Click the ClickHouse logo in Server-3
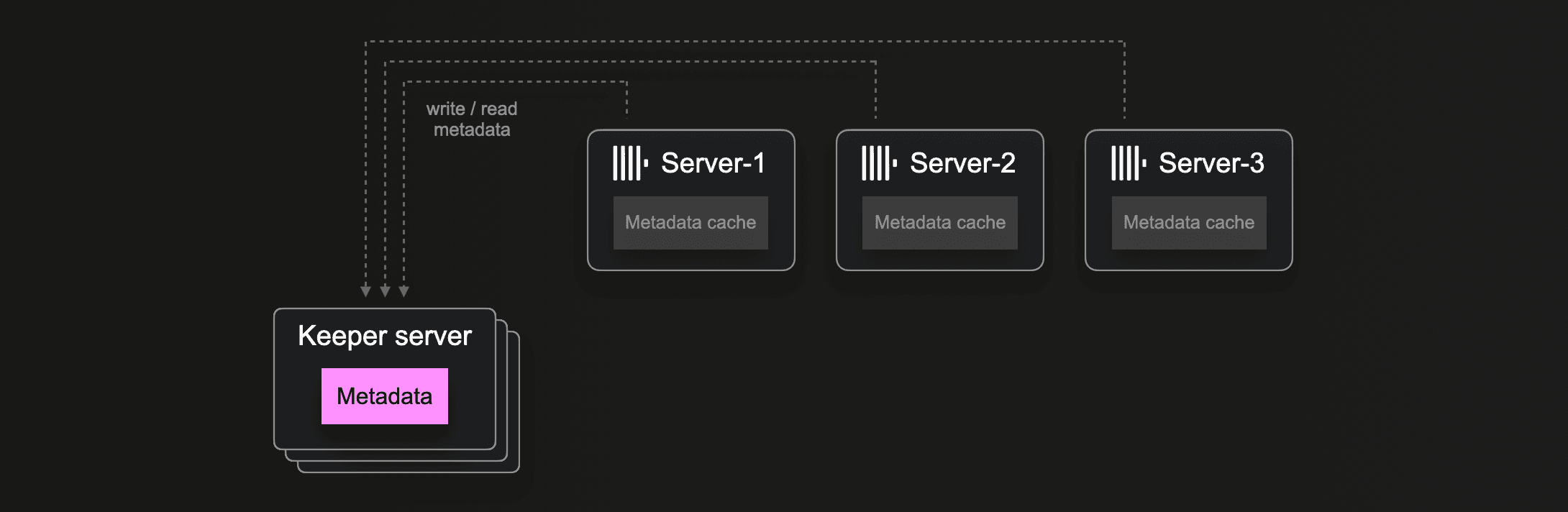Viewport: 1568px width, 512px height. tap(1128, 163)
